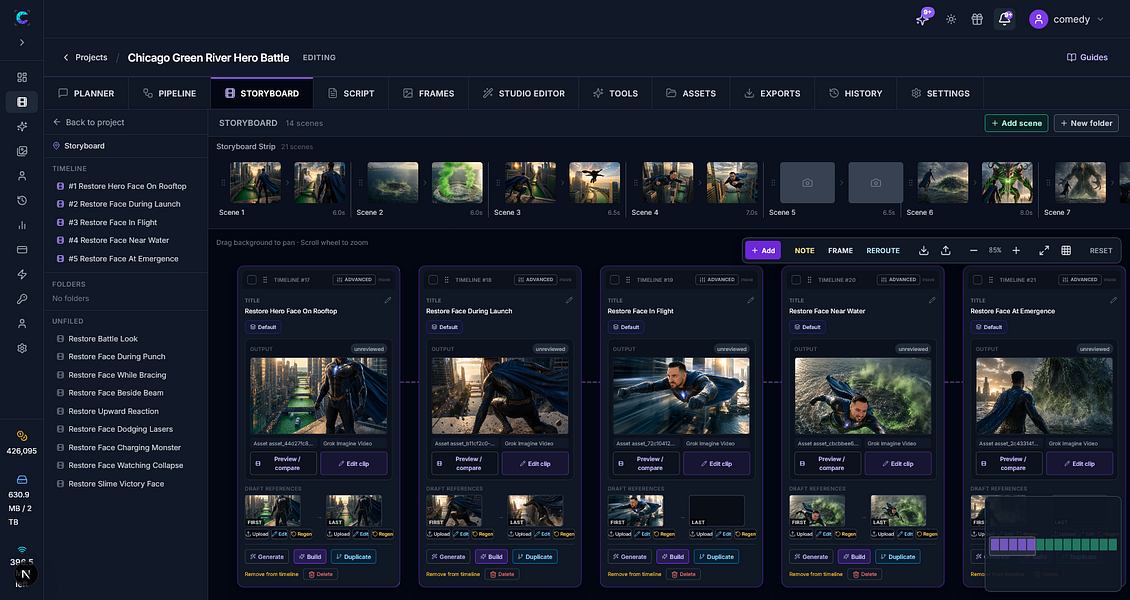Tick the checkbox on Timeline #20 card
The width and height of the screenshot is (1130, 600).
796,279
